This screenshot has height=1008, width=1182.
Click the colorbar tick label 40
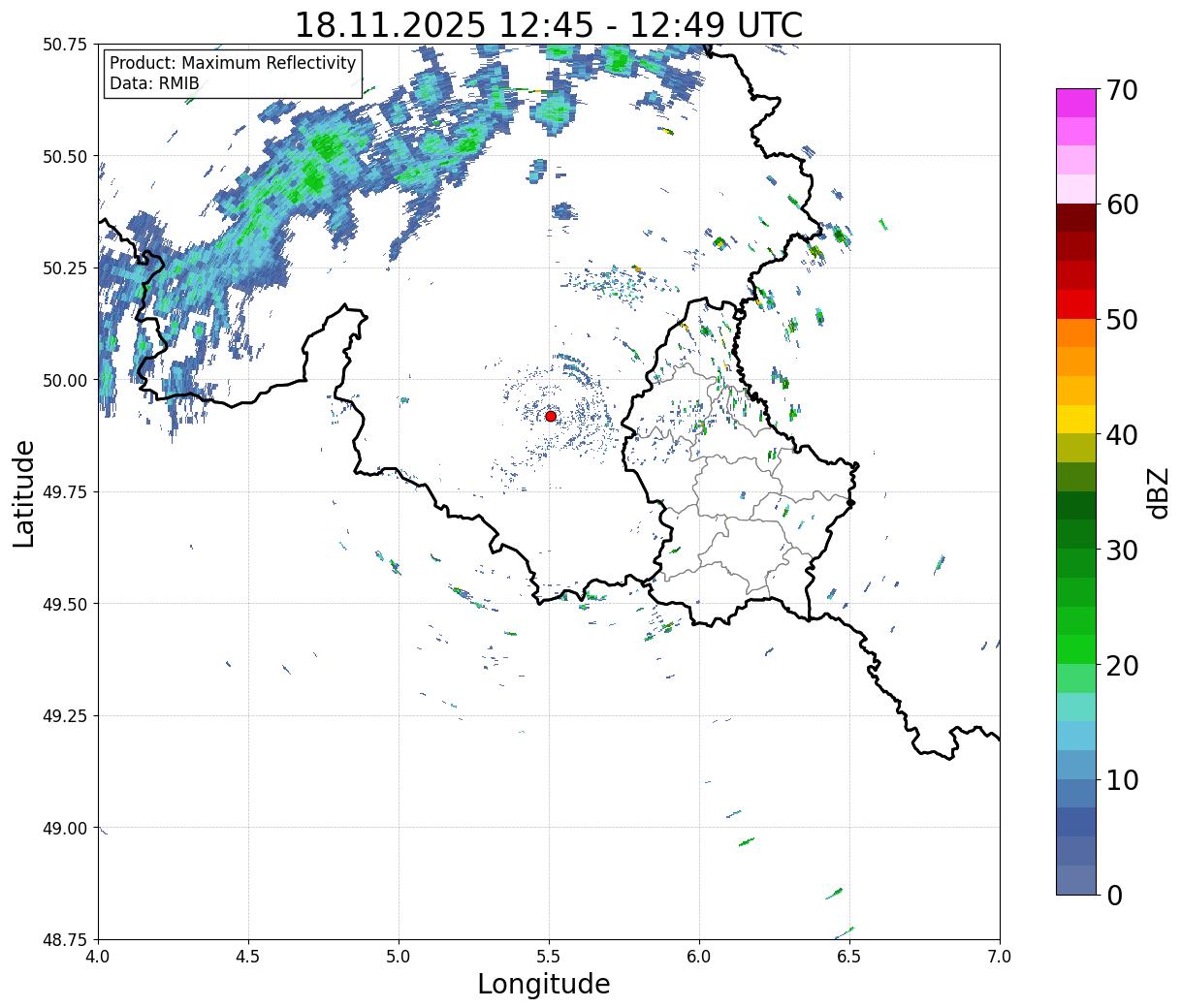(x=1122, y=434)
